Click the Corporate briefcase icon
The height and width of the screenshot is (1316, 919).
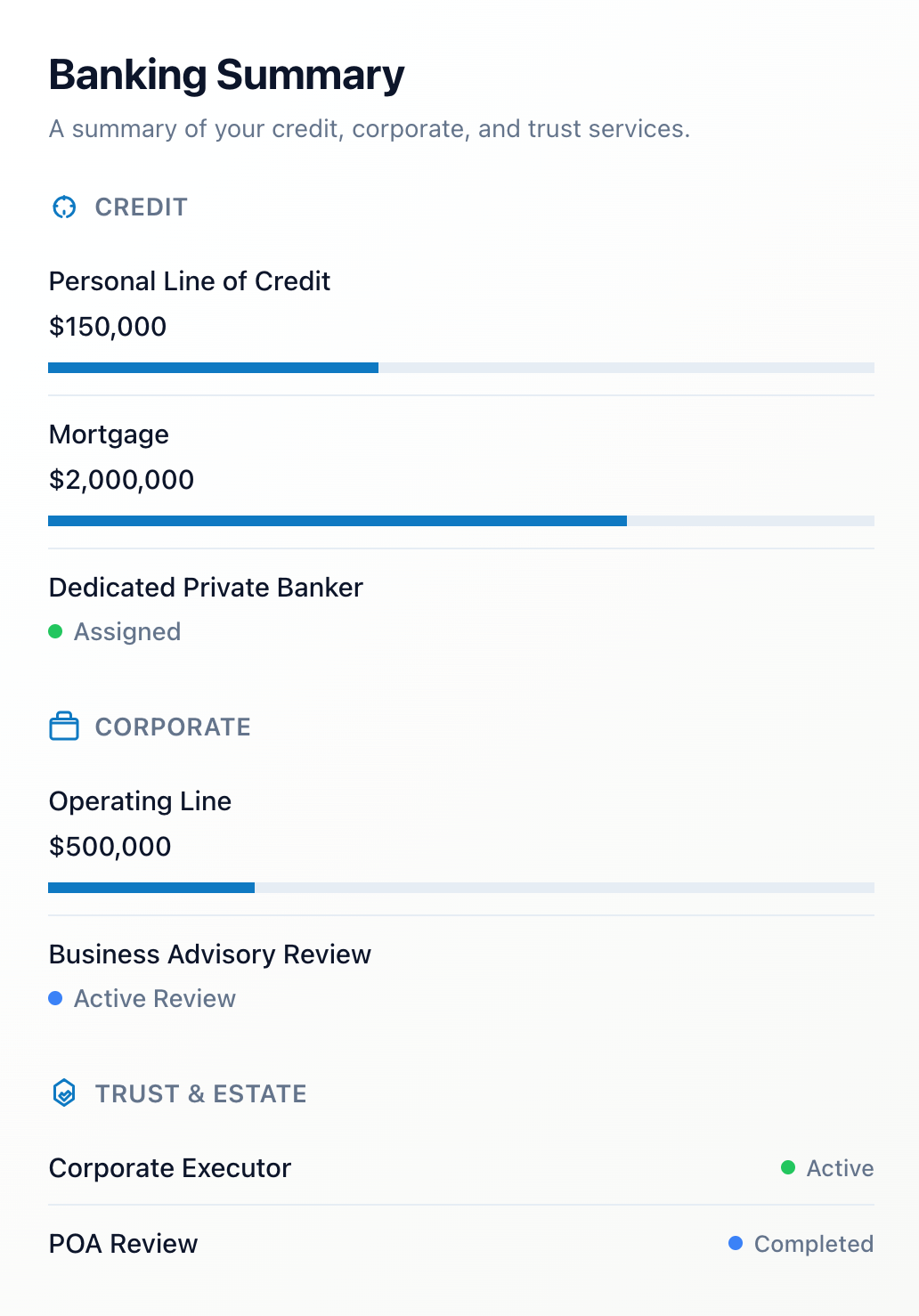coord(64,727)
